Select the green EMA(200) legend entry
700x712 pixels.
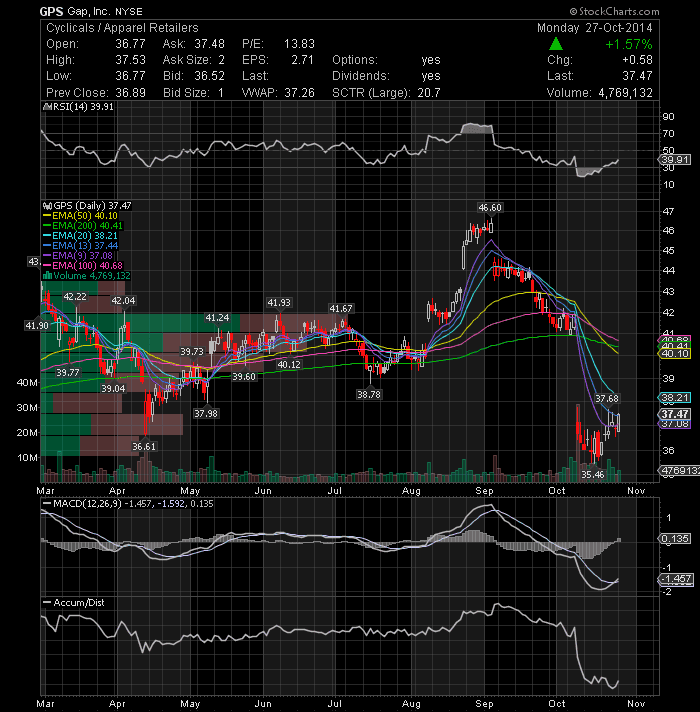[83, 226]
